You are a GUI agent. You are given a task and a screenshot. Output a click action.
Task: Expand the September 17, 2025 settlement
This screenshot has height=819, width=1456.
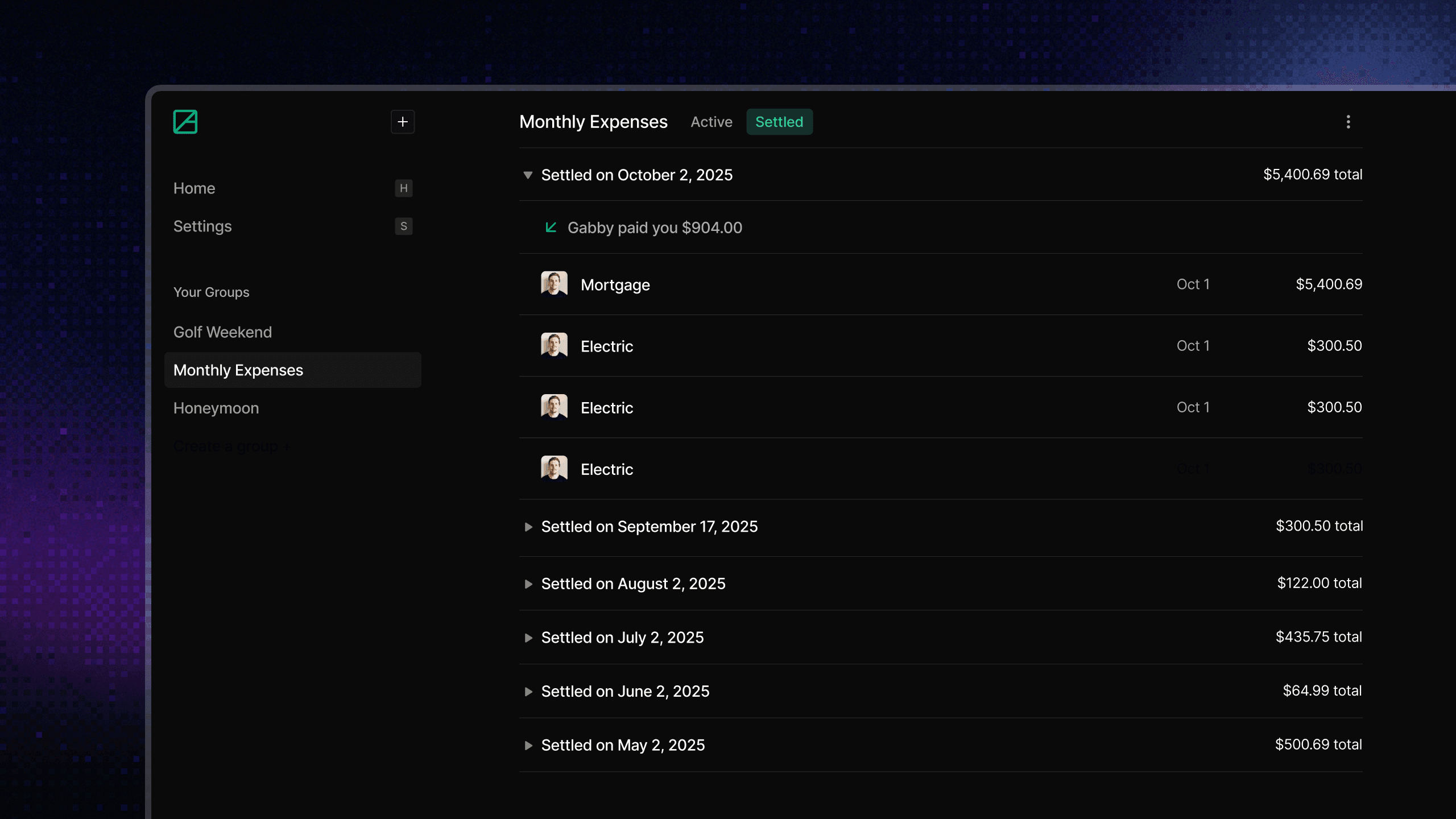coord(528,527)
